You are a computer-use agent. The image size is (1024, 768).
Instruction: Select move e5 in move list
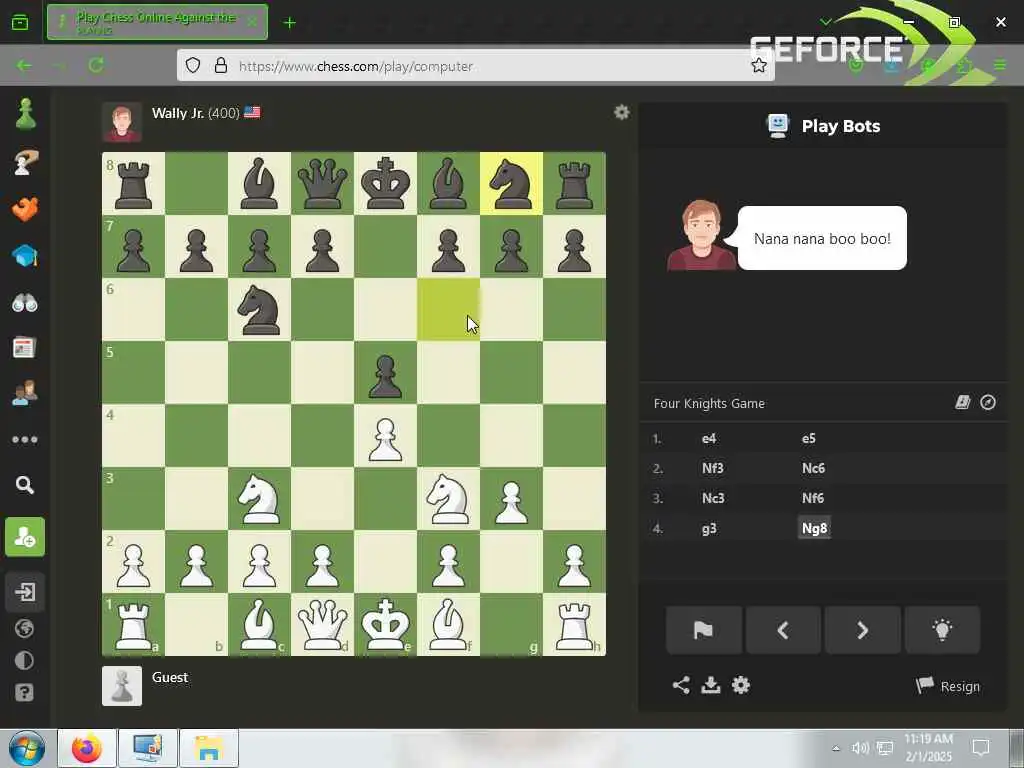point(808,438)
